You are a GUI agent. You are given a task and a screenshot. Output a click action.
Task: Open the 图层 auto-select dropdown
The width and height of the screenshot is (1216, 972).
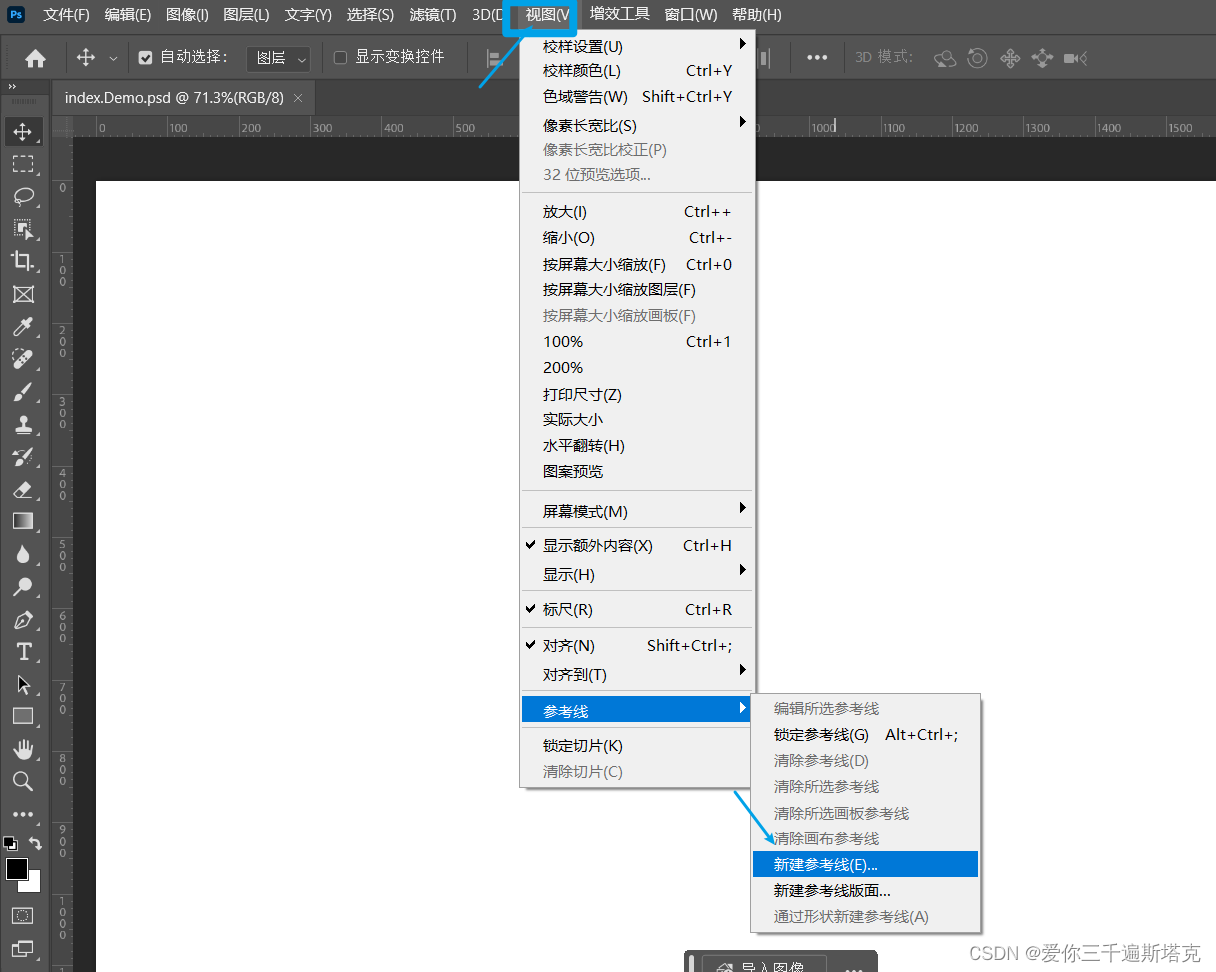pos(279,58)
